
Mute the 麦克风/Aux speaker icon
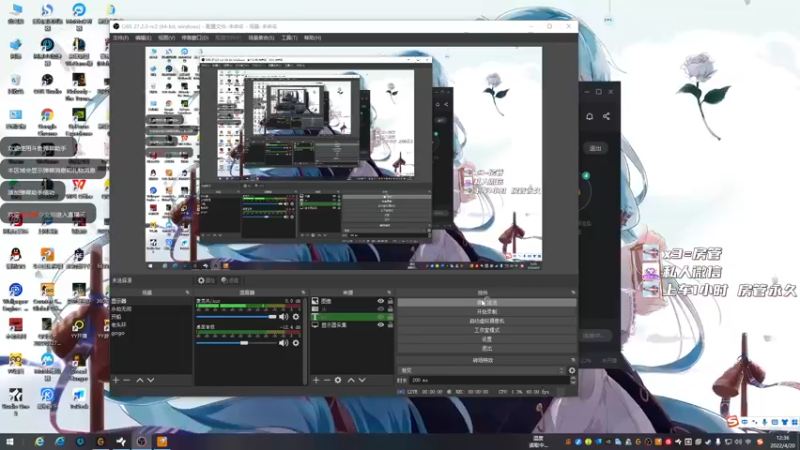click(x=284, y=317)
